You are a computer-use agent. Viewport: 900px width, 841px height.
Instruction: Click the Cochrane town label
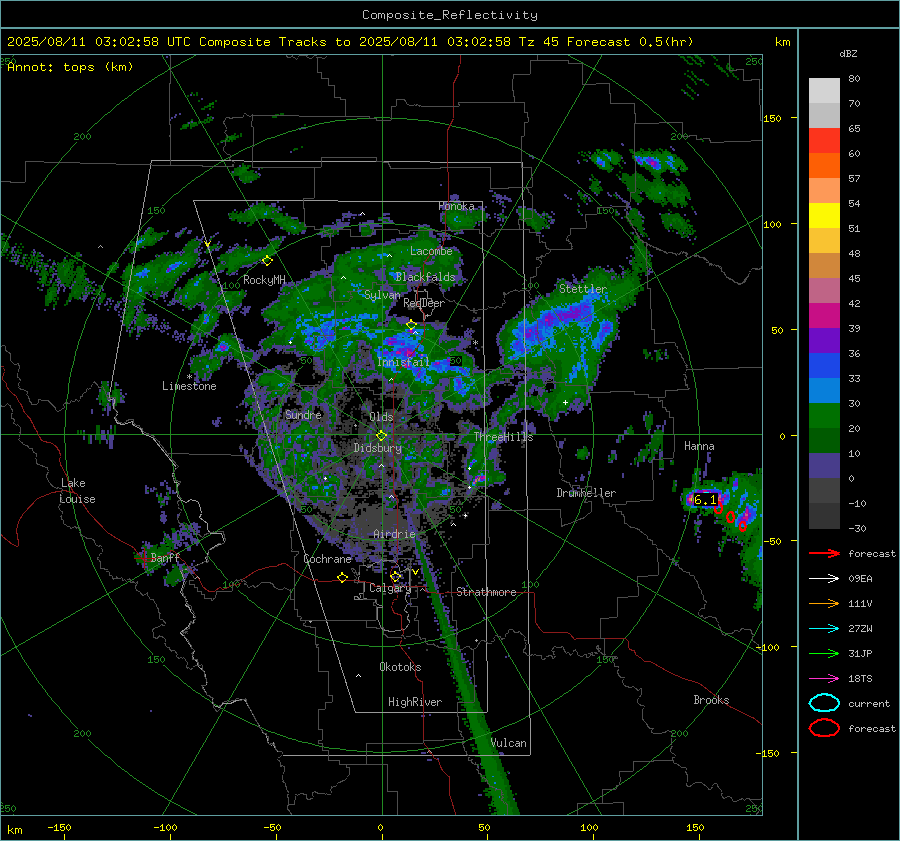click(x=327, y=559)
